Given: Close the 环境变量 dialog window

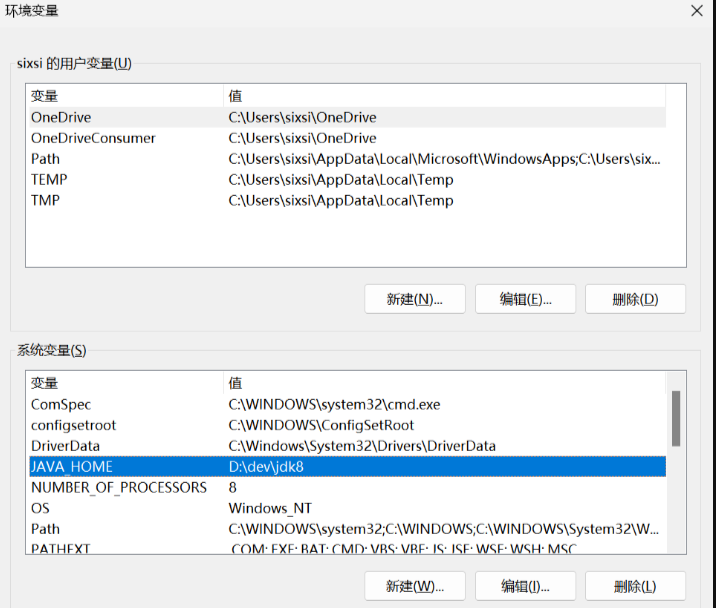Looking at the screenshot, I should (696, 11).
